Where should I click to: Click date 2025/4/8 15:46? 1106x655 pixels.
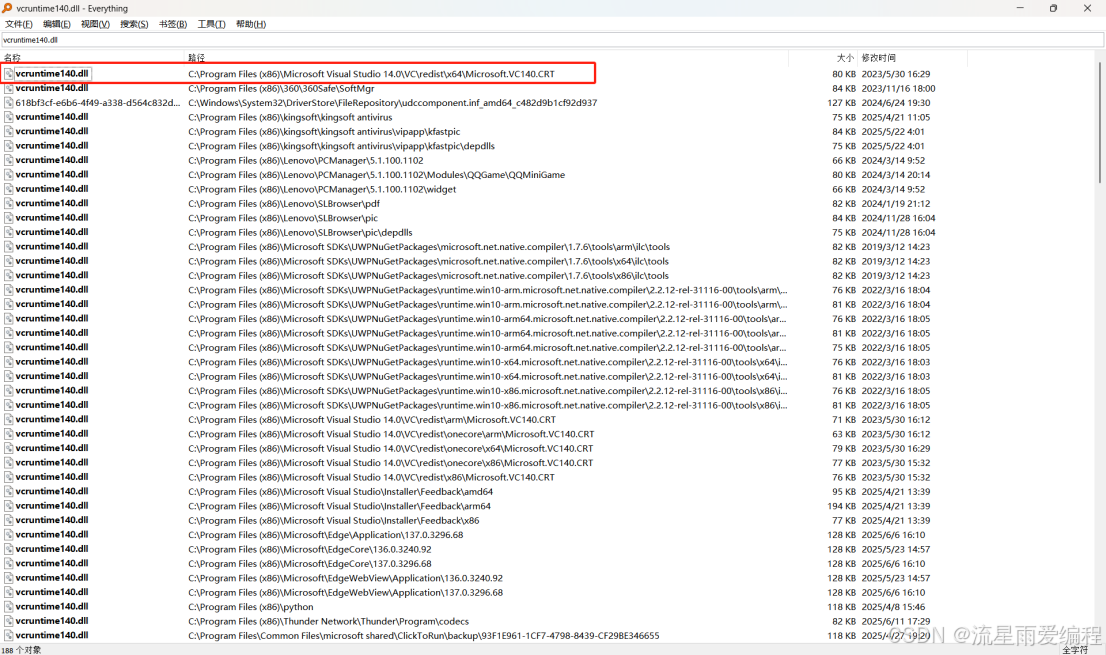point(893,607)
